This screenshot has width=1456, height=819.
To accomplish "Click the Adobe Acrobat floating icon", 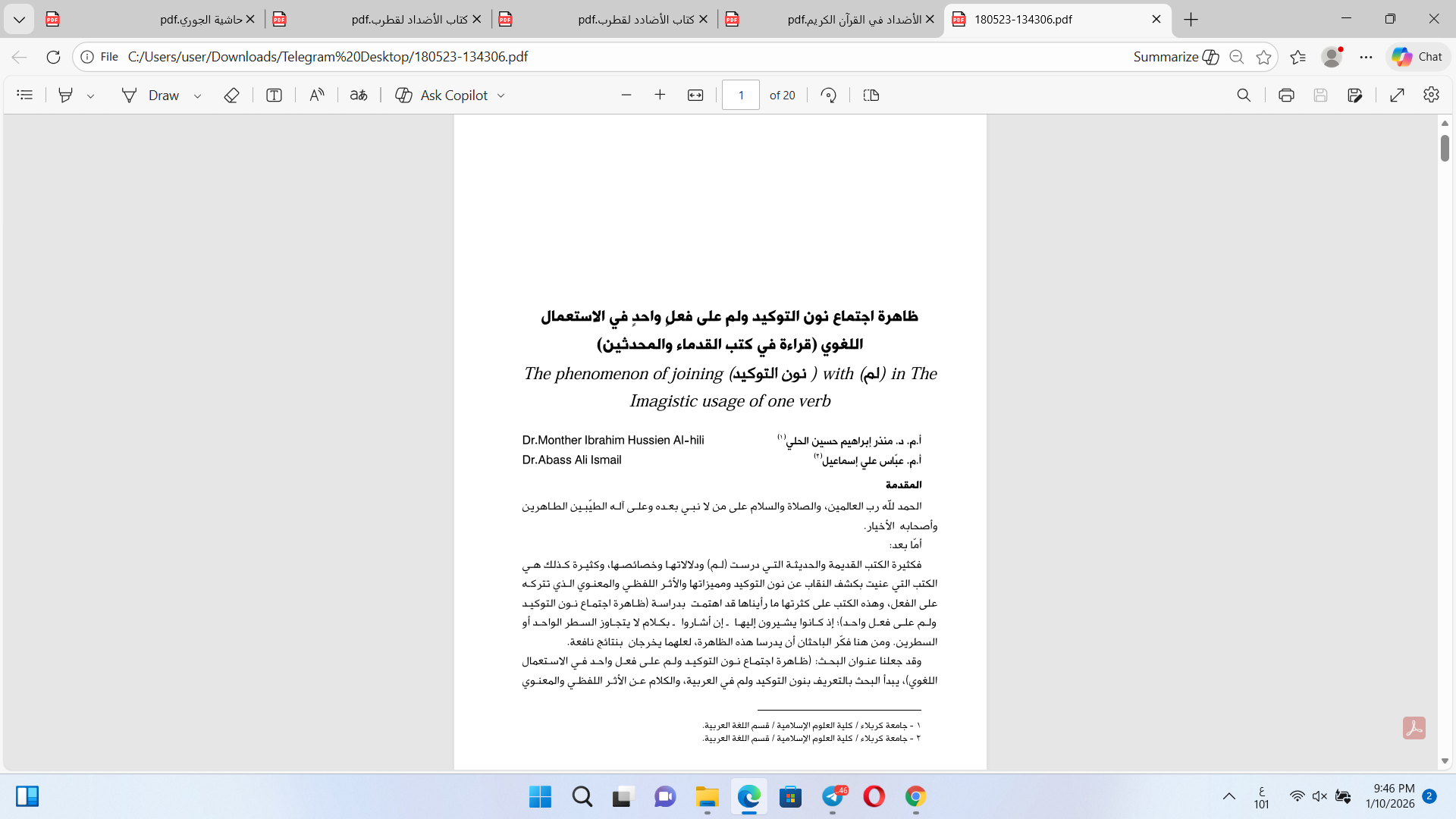I will click(1414, 728).
